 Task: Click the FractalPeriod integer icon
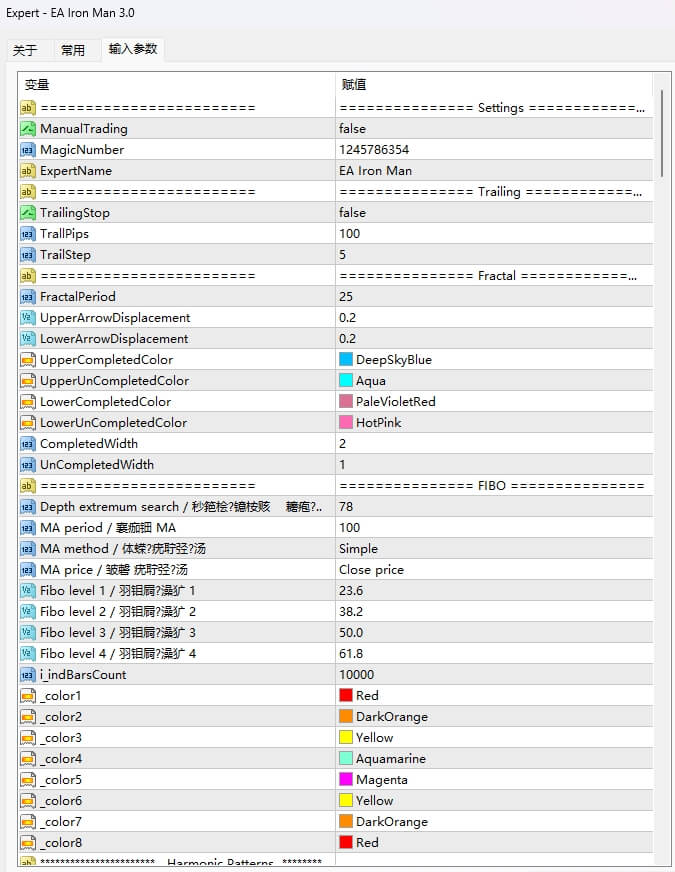tap(28, 297)
